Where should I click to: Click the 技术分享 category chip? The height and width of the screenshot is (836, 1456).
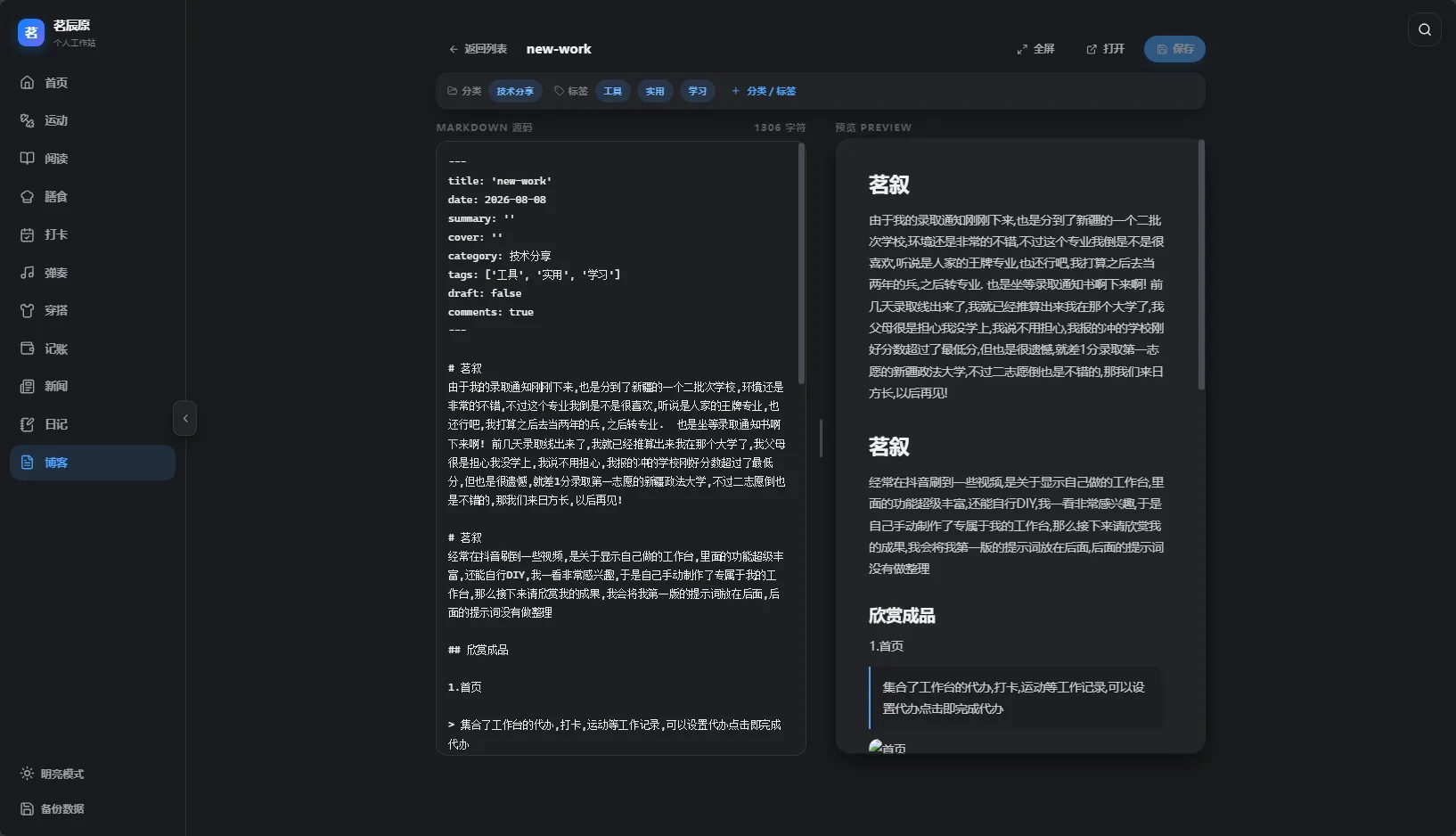(x=515, y=91)
